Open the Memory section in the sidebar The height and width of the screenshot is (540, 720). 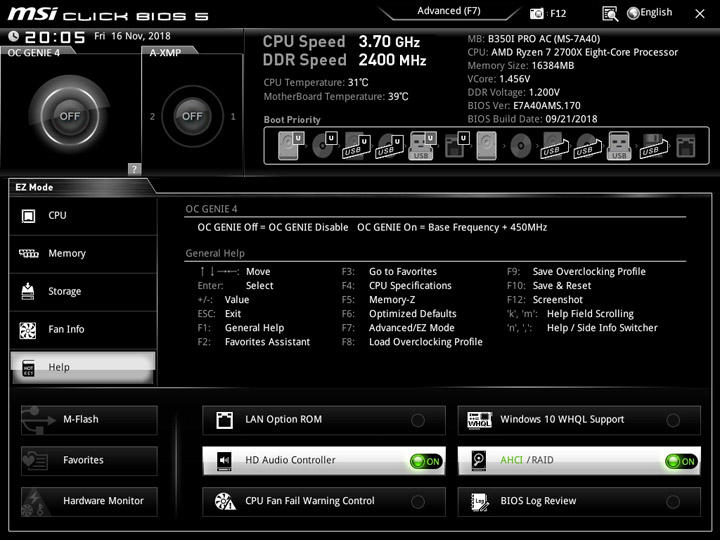pos(83,254)
